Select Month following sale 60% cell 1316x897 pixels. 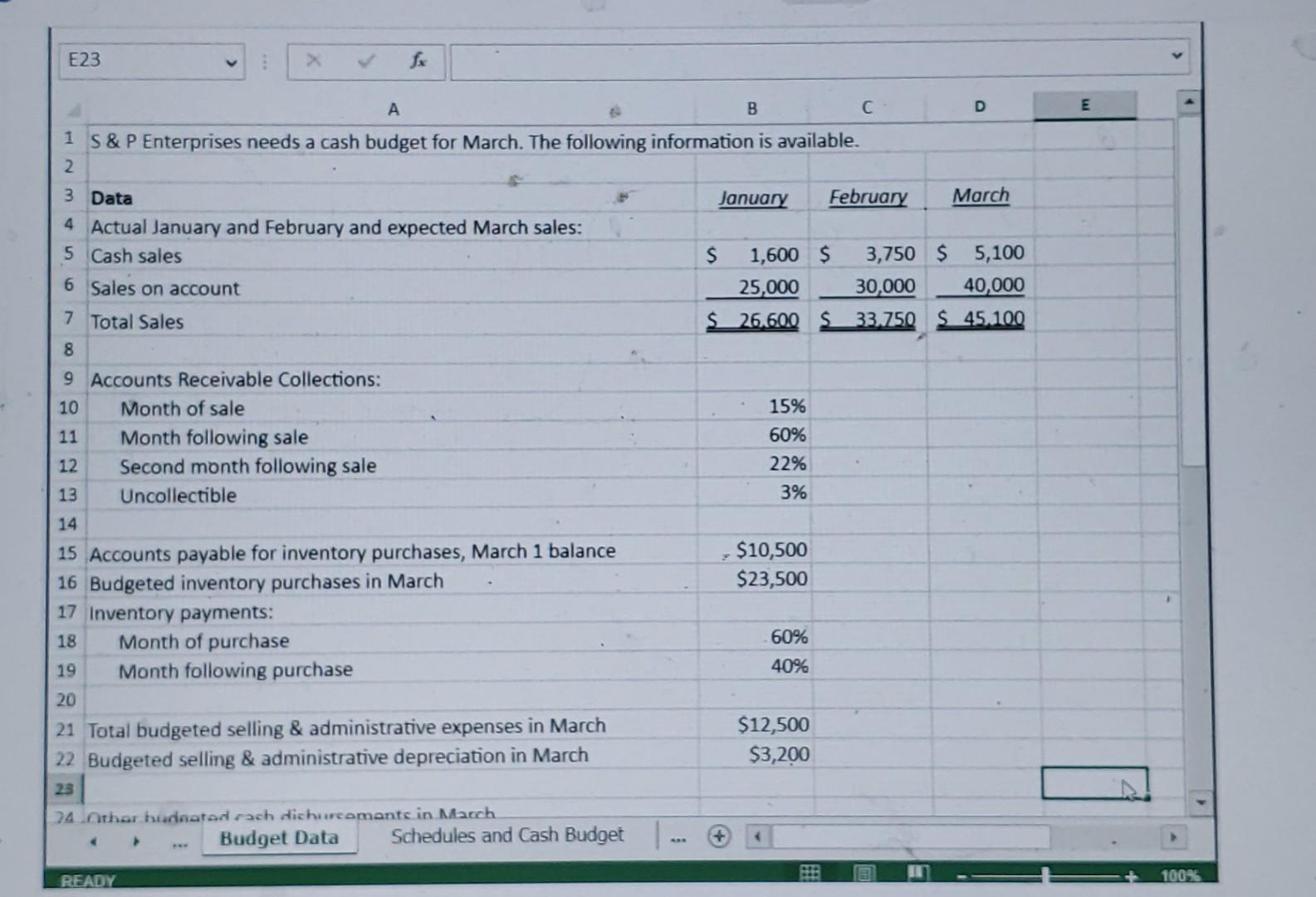pos(754,434)
